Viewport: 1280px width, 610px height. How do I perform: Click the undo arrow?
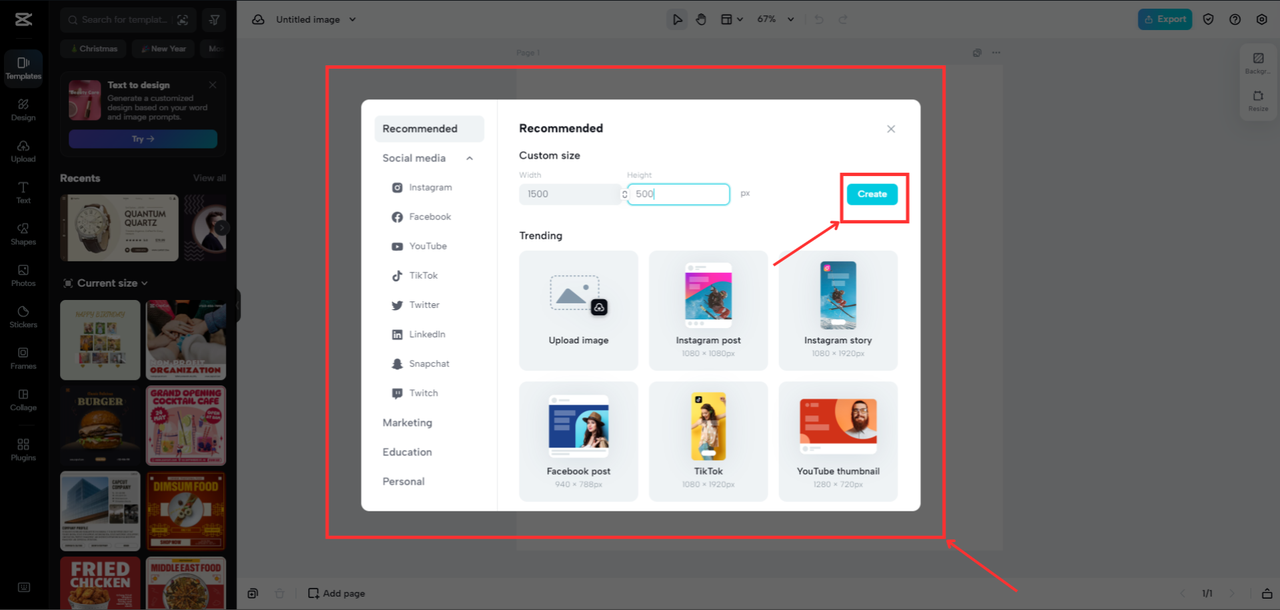point(819,19)
